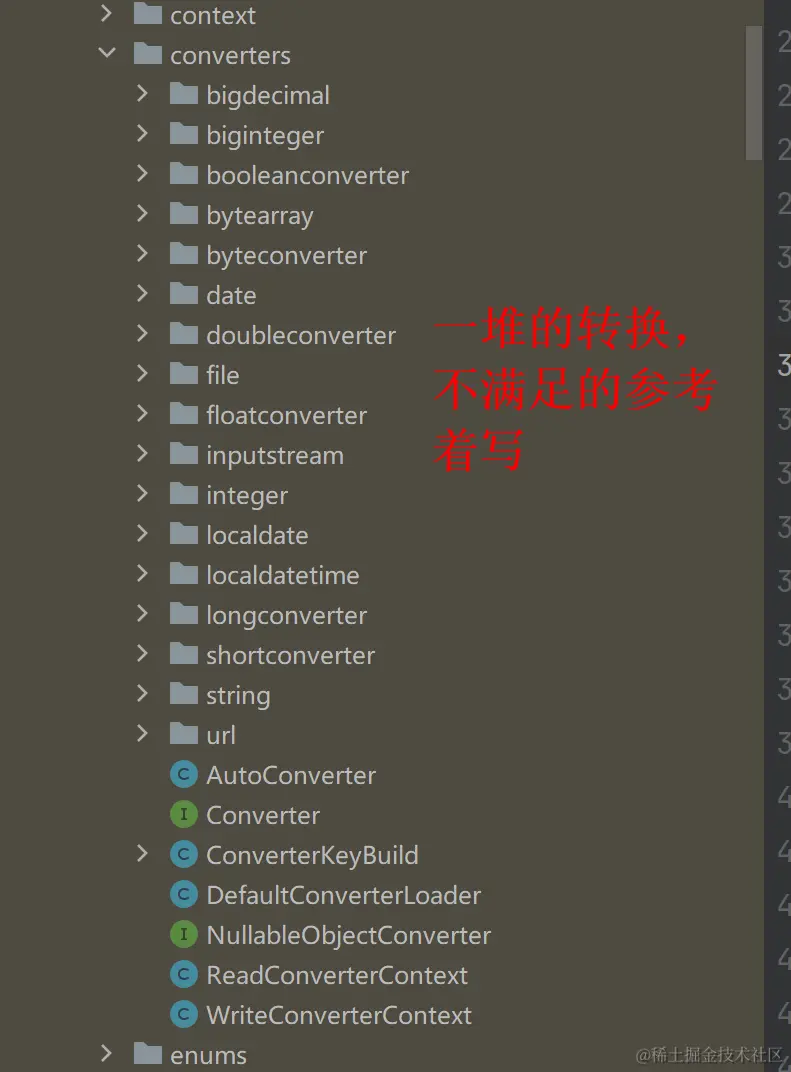
Task: Click the DefaultConverterLoader class icon
Action: tap(183, 894)
